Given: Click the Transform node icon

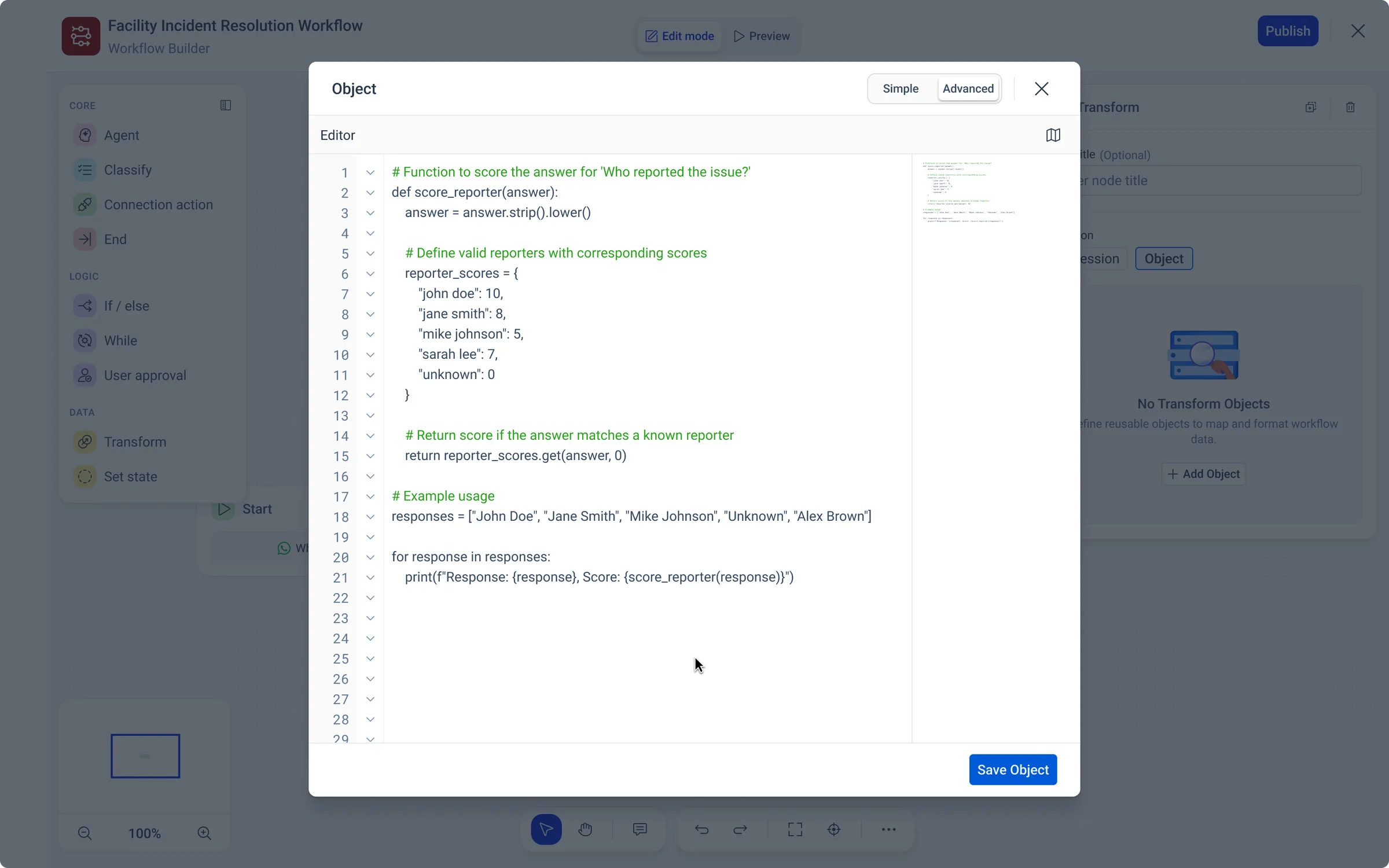Looking at the screenshot, I should coord(84,442).
